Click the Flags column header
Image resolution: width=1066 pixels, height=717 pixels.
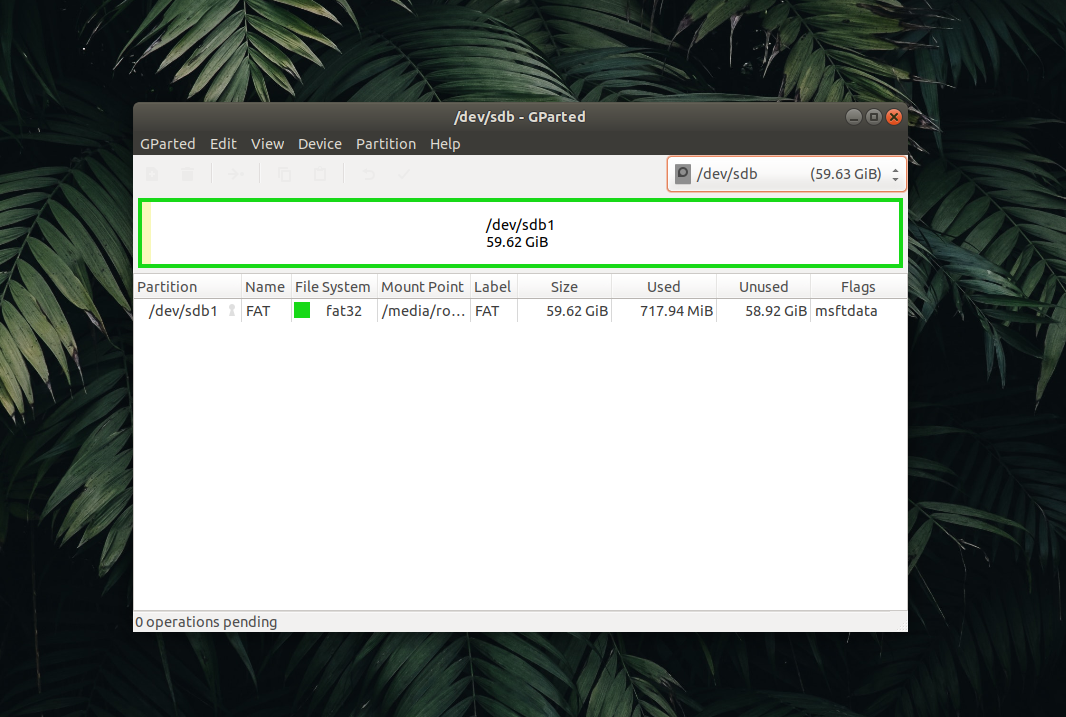[x=858, y=287]
